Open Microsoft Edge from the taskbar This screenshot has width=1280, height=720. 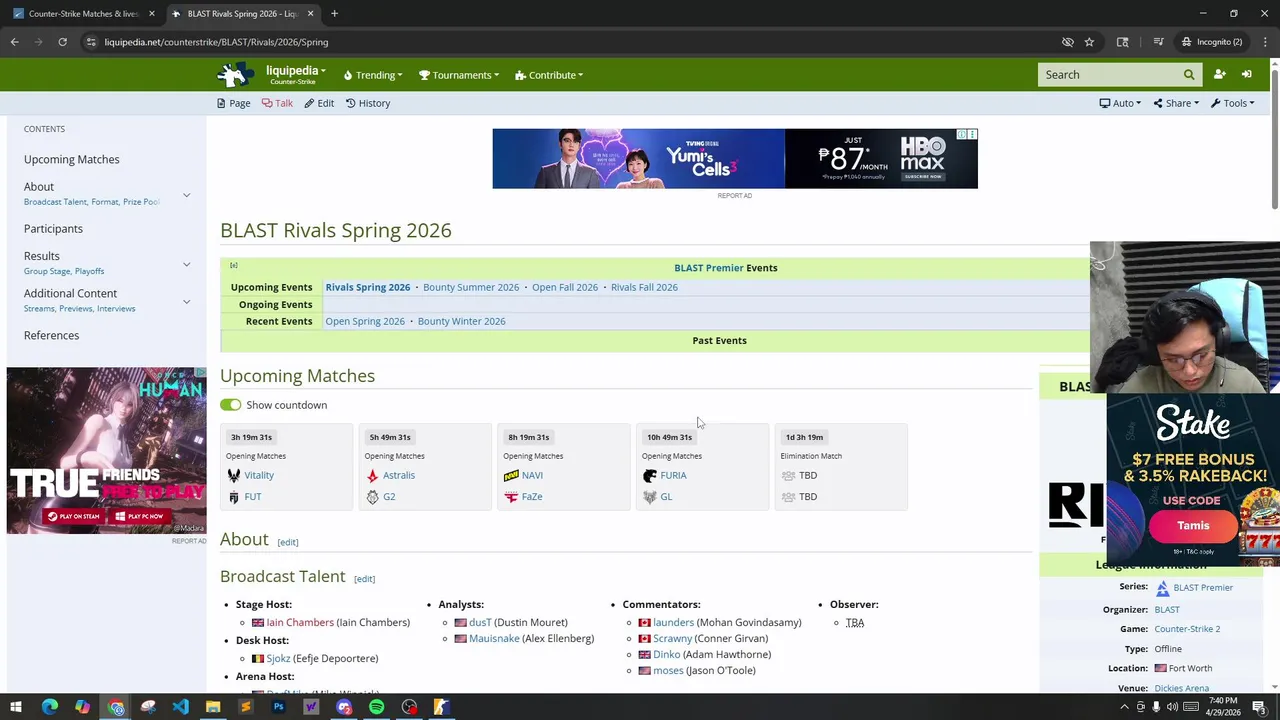[49, 707]
